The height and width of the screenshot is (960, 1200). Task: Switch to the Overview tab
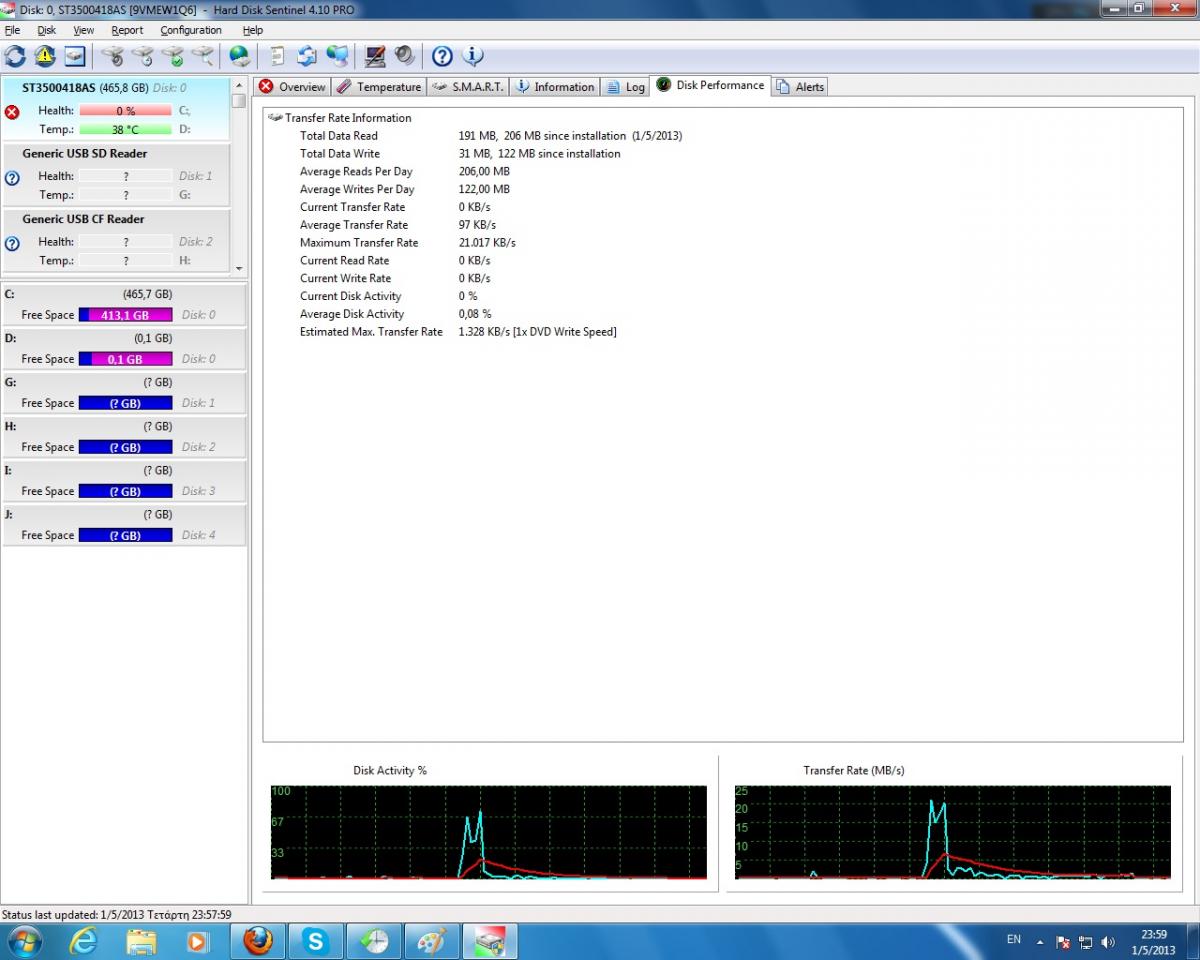[292, 87]
